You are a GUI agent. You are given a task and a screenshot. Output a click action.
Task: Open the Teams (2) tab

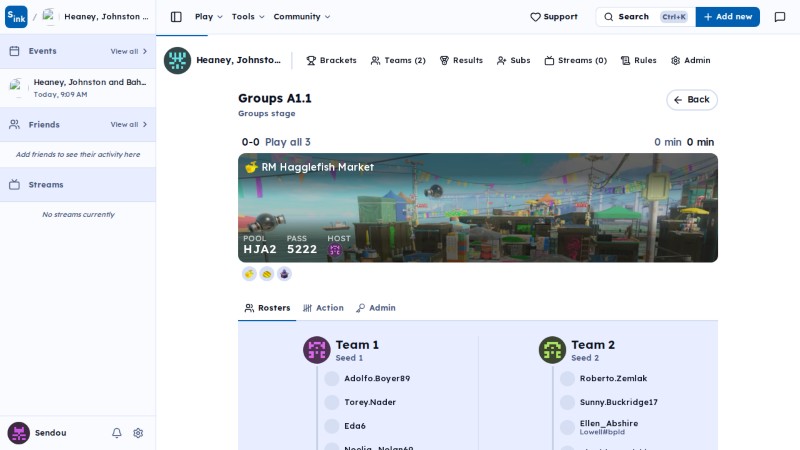click(x=398, y=60)
